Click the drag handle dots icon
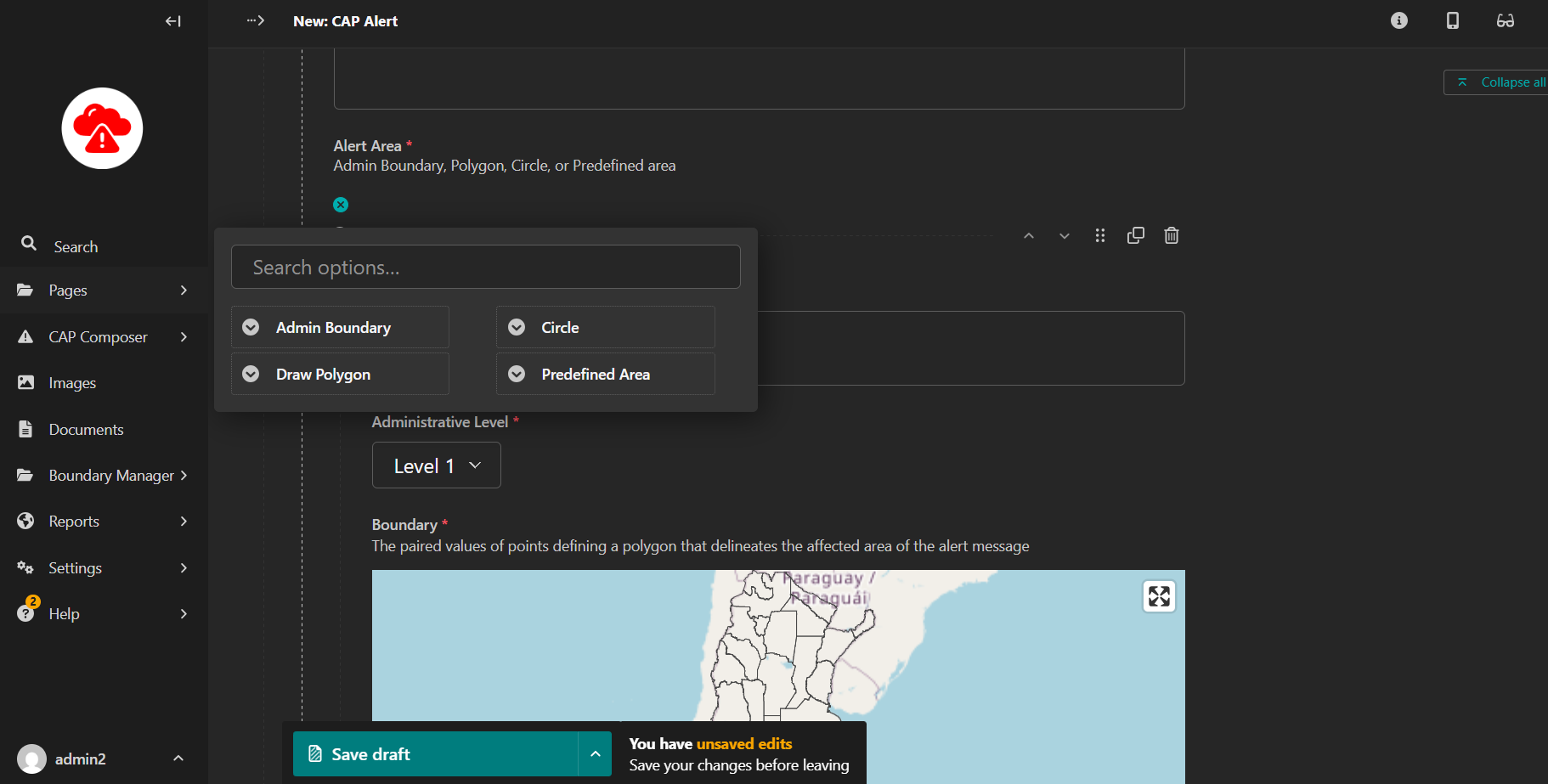Image resolution: width=1548 pixels, height=784 pixels. [x=1099, y=235]
